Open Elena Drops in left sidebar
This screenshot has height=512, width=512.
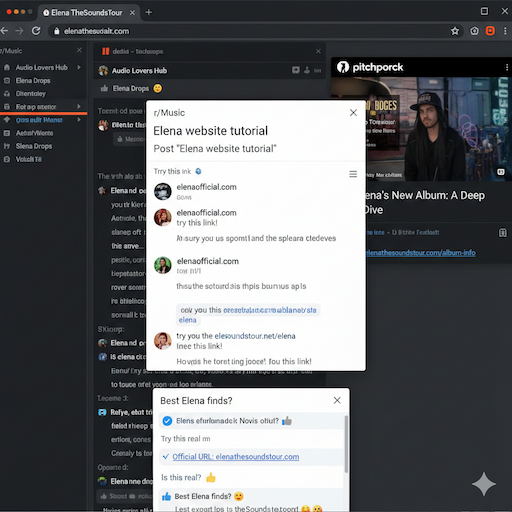(x=33, y=81)
